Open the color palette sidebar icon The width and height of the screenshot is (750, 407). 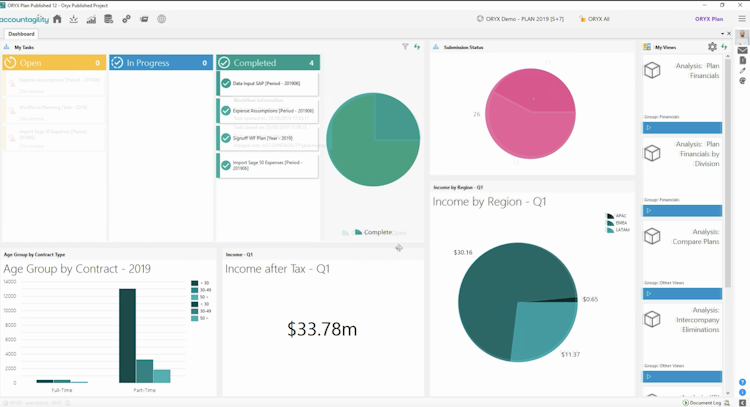742,81
